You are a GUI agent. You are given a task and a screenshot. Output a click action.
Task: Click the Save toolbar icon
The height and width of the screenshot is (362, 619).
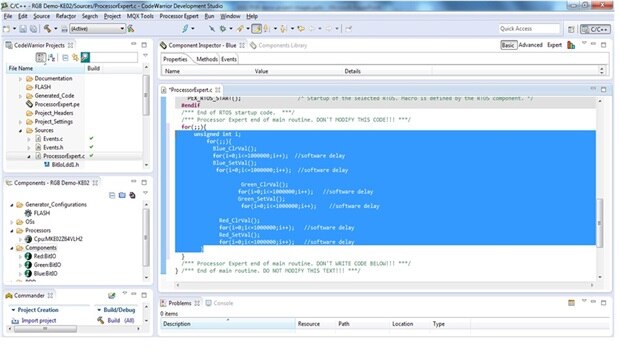(x=23, y=29)
